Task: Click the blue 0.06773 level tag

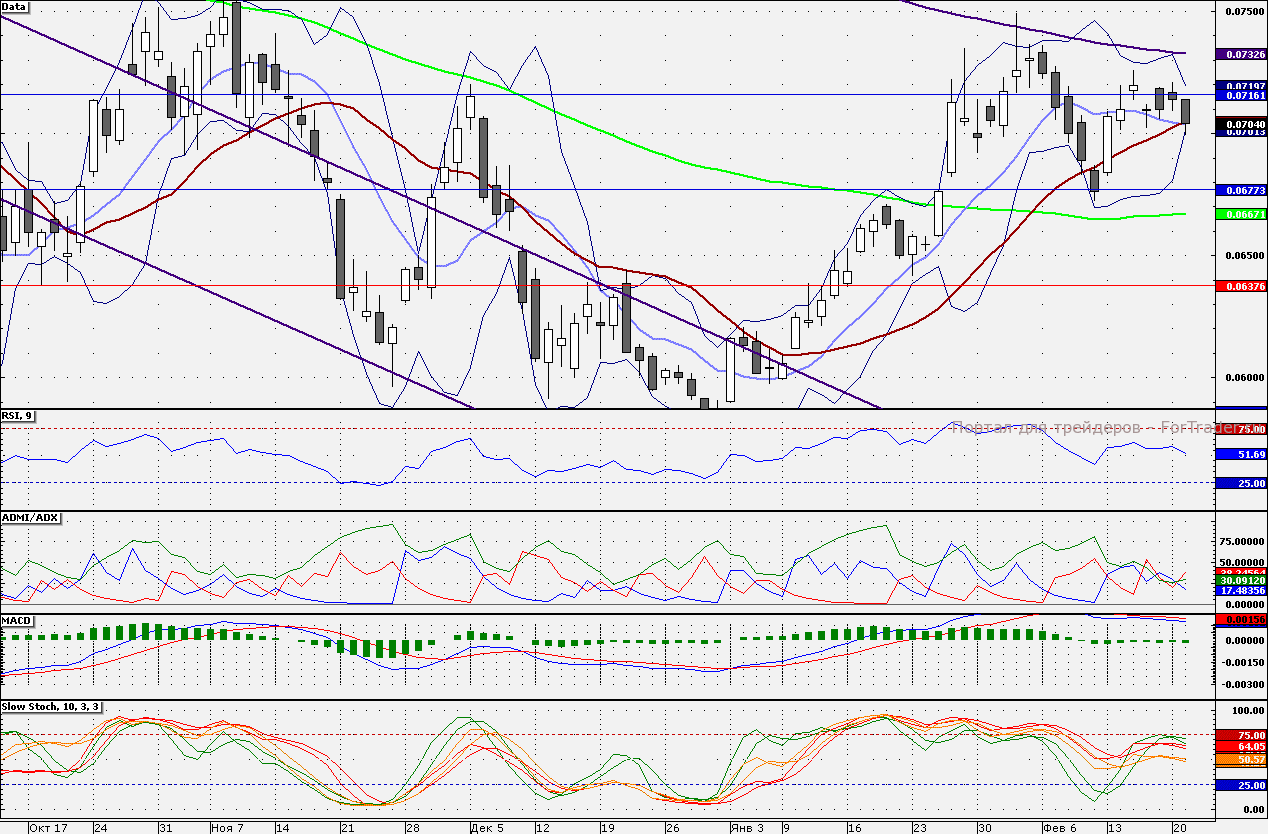Action: coord(1241,190)
